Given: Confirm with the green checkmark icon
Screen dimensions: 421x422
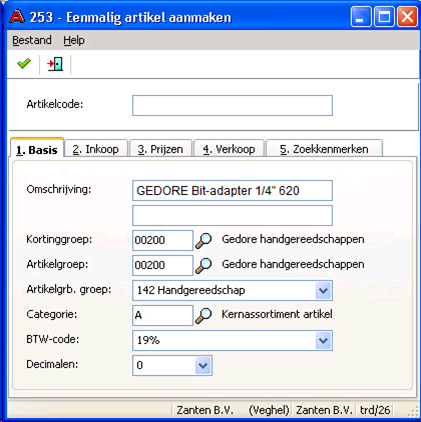Looking at the screenshot, I should pos(24,63).
